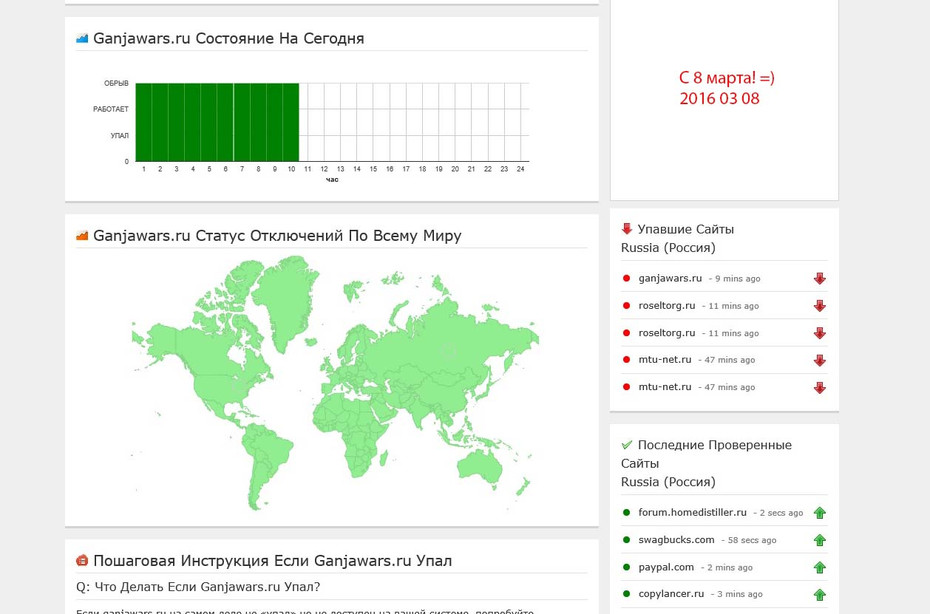The width and height of the screenshot is (930, 614).
Task: Open the copylancer.ru link
Action: pos(671,594)
